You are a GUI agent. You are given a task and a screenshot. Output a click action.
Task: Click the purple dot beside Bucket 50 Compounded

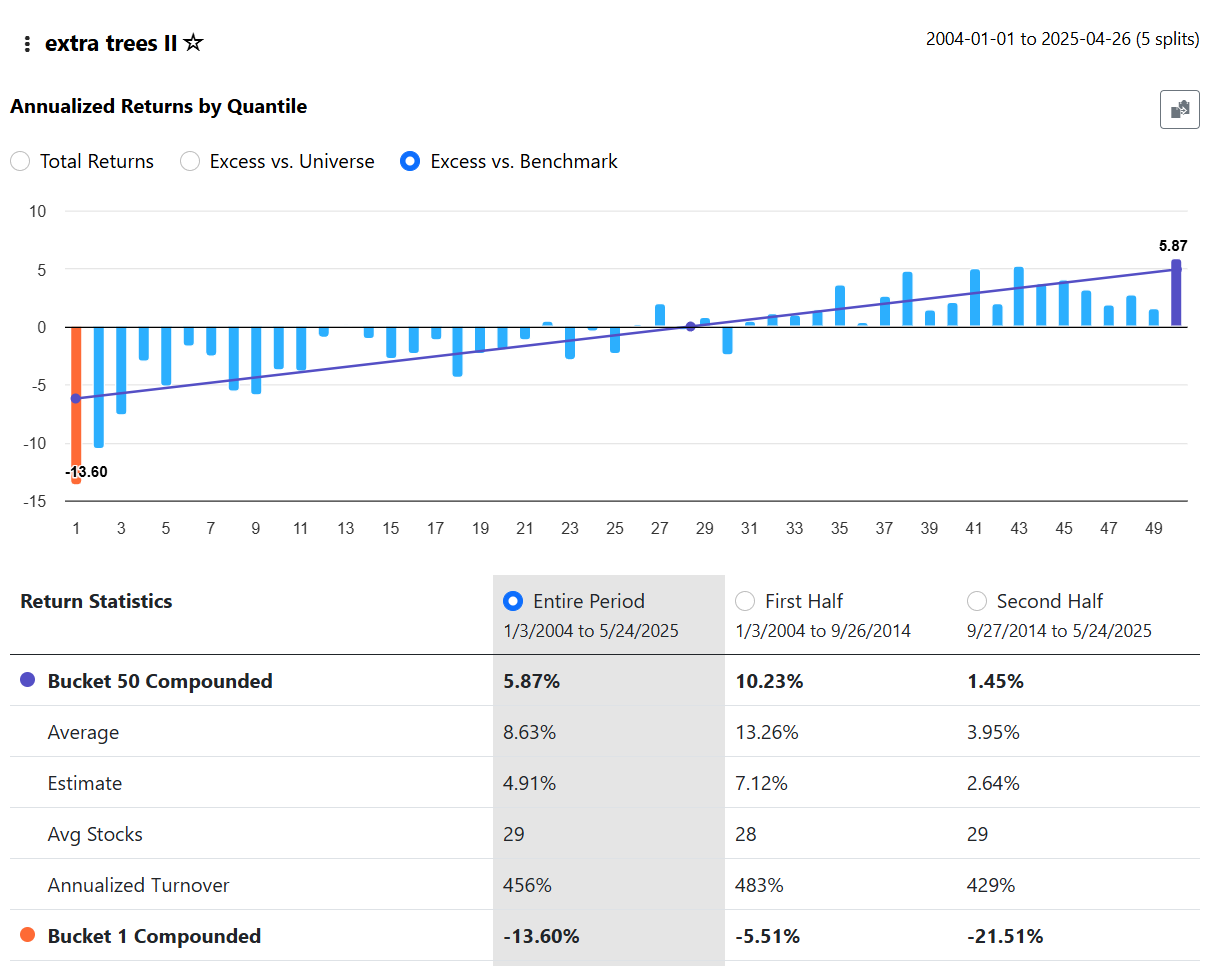click(28, 681)
